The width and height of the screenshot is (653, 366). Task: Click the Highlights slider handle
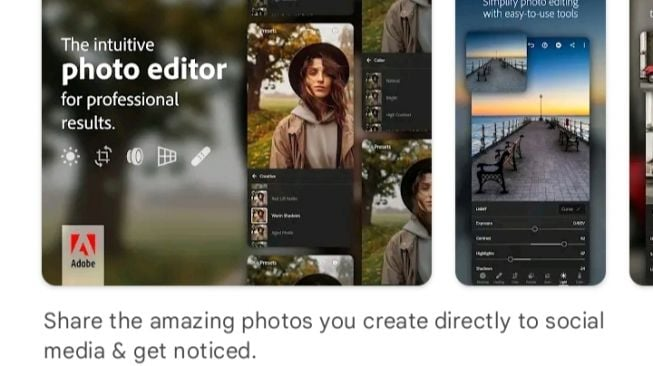pos(510,259)
